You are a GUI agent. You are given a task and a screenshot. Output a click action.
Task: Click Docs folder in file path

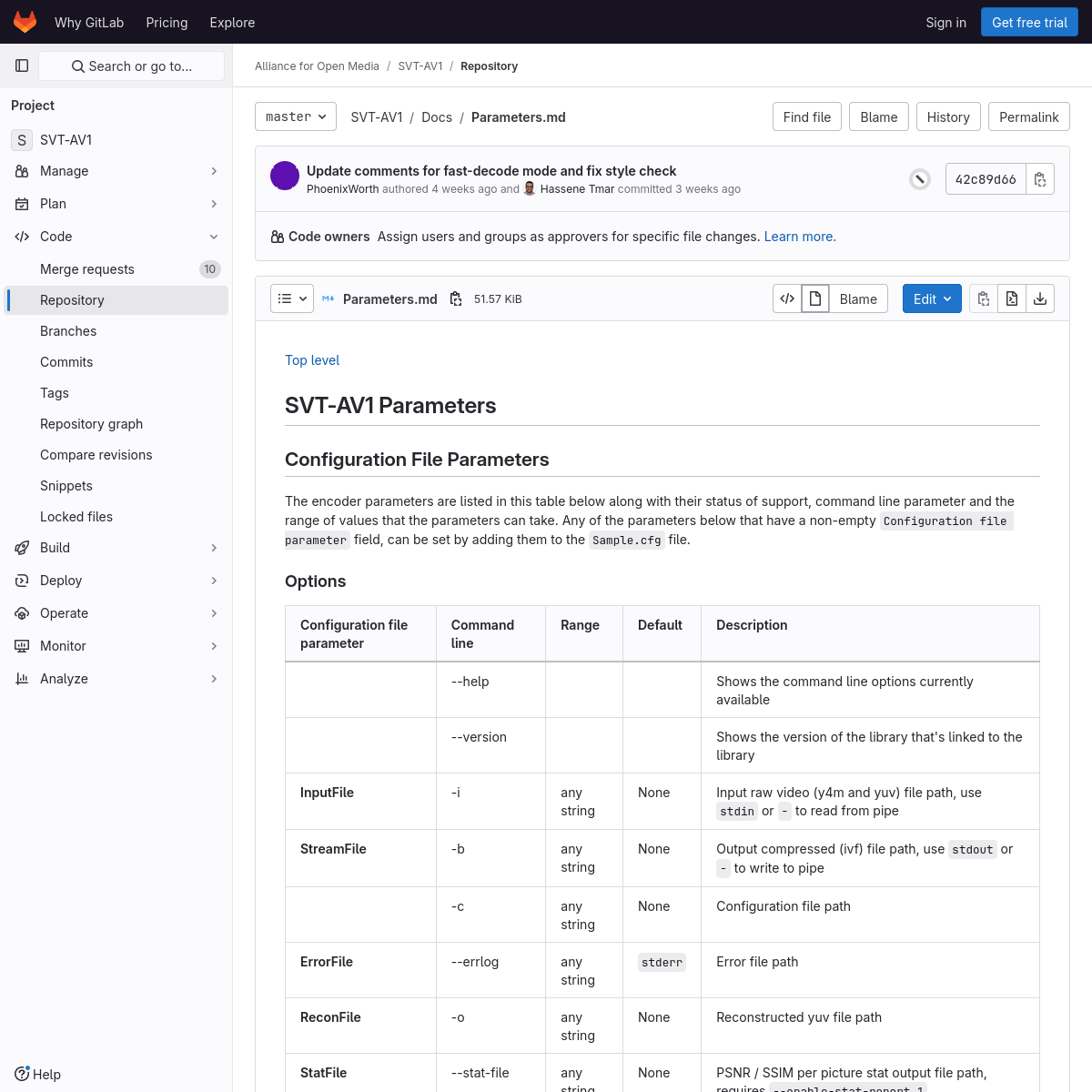click(437, 116)
